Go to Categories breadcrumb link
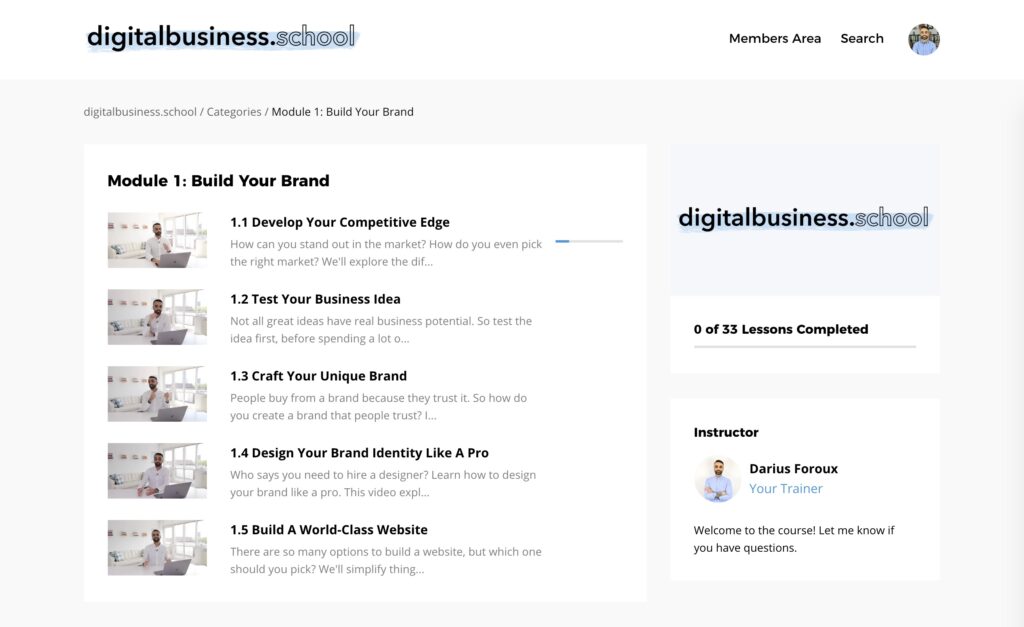Viewport: 1024px width, 627px height. [234, 112]
